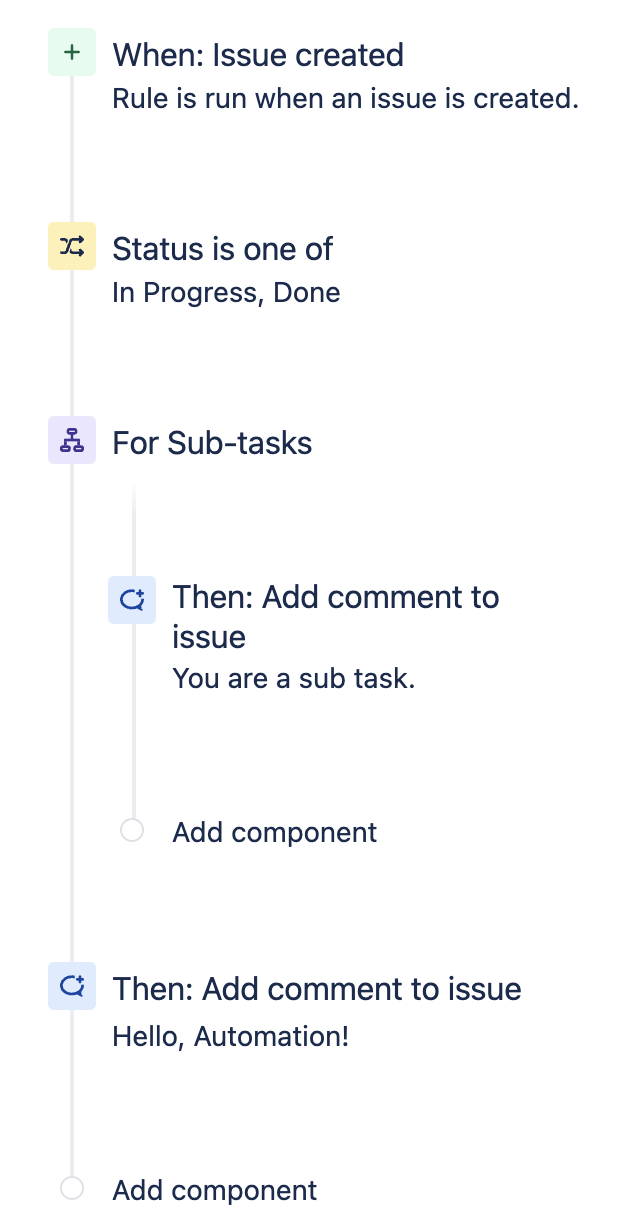Click the nested comment action icon
Image resolution: width=622 pixels, height=1218 pixels.
pyautogui.click(x=132, y=600)
